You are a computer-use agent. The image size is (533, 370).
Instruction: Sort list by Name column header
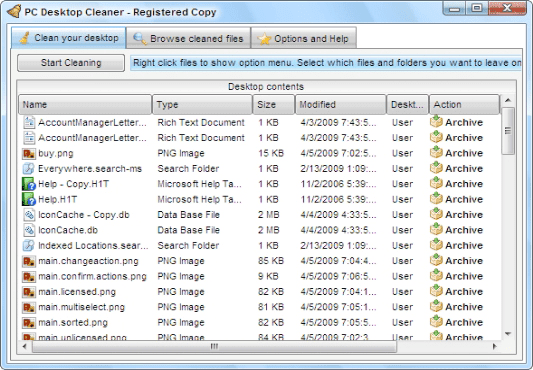85,104
